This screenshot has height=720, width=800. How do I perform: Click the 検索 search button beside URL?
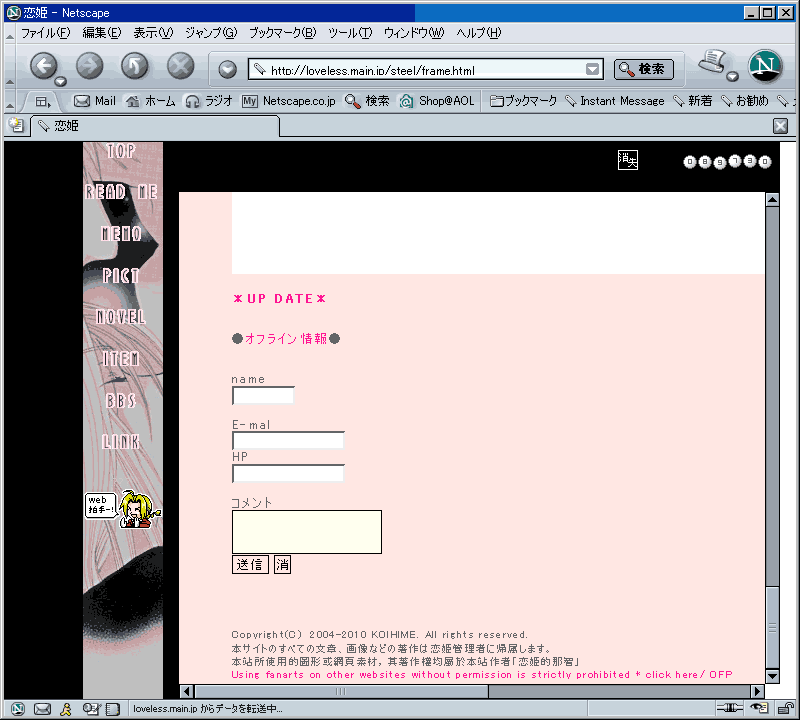pyautogui.click(x=643, y=69)
